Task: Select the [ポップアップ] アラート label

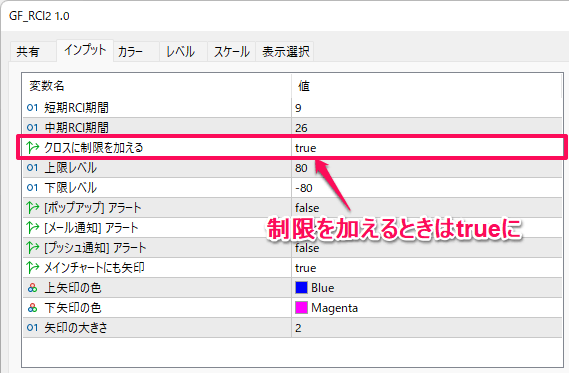Action: click(x=93, y=208)
